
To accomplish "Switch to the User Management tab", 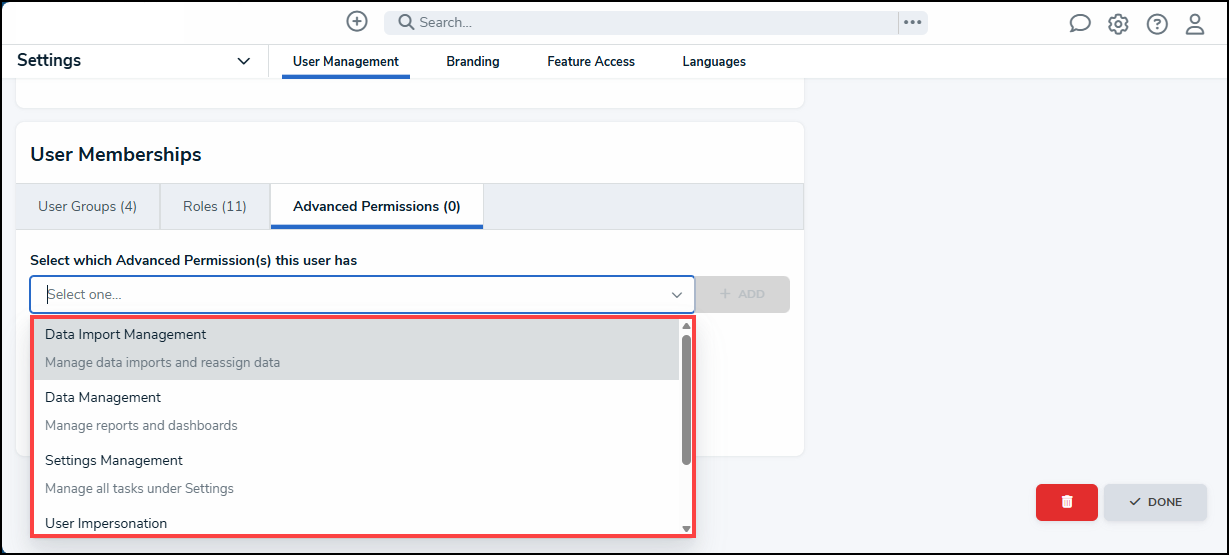I will click(346, 62).
